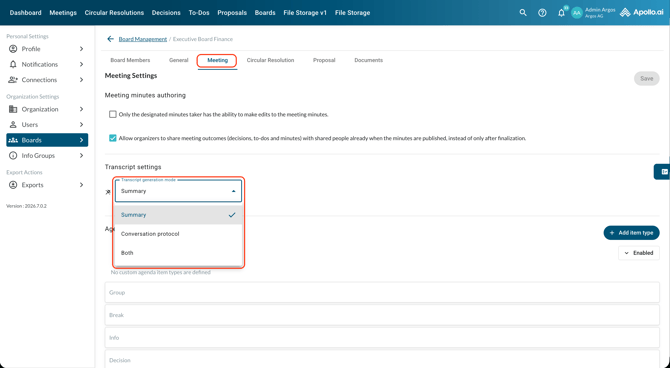Viewport: 670px width, 368px height.
Task: Uncheck the share meeting outcomes checkbox
Action: coord(112,138)
